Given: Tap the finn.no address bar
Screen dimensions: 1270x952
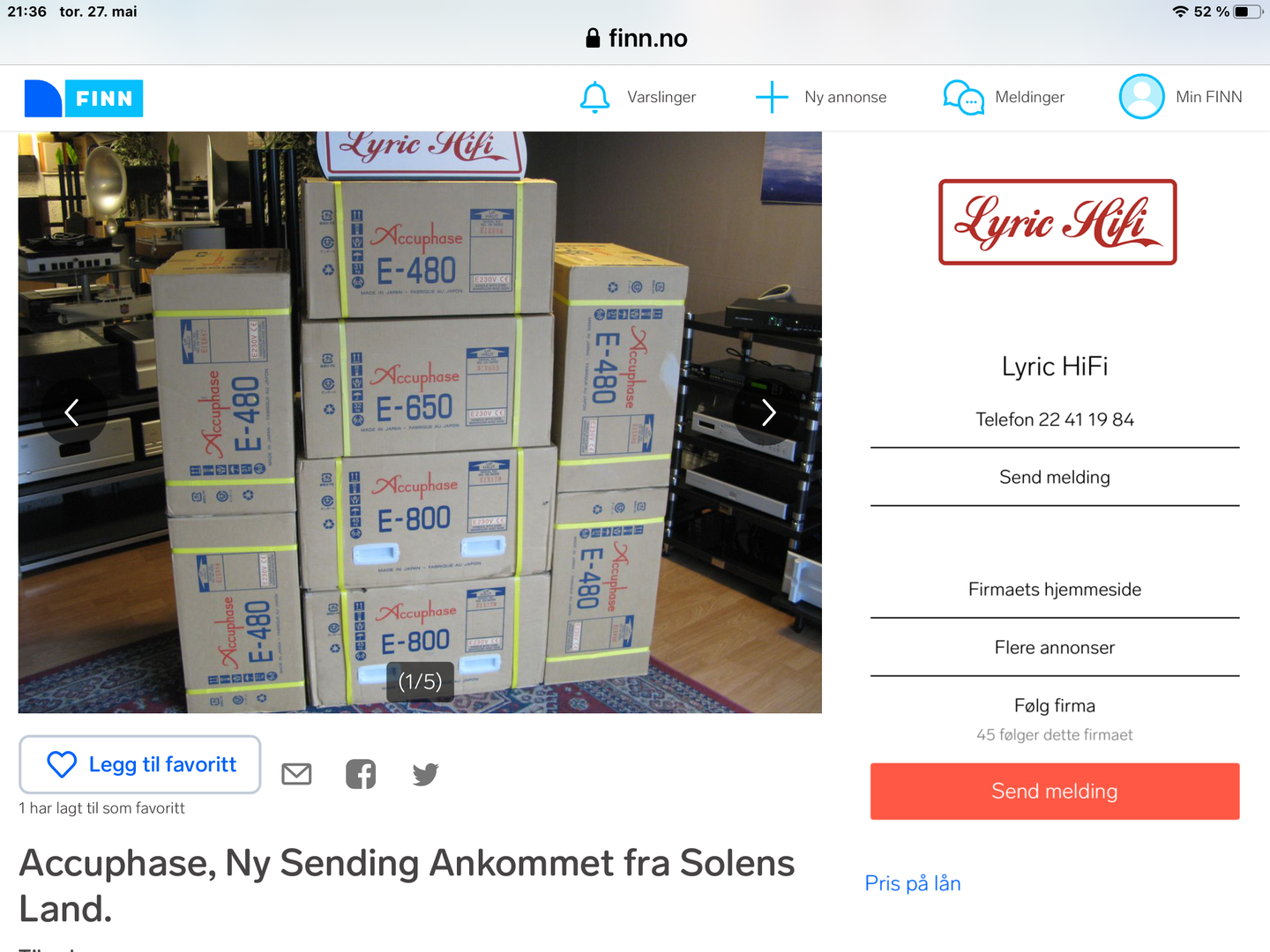Looking at the screenshot, I should pyautogui.click(x=635, y=38).
